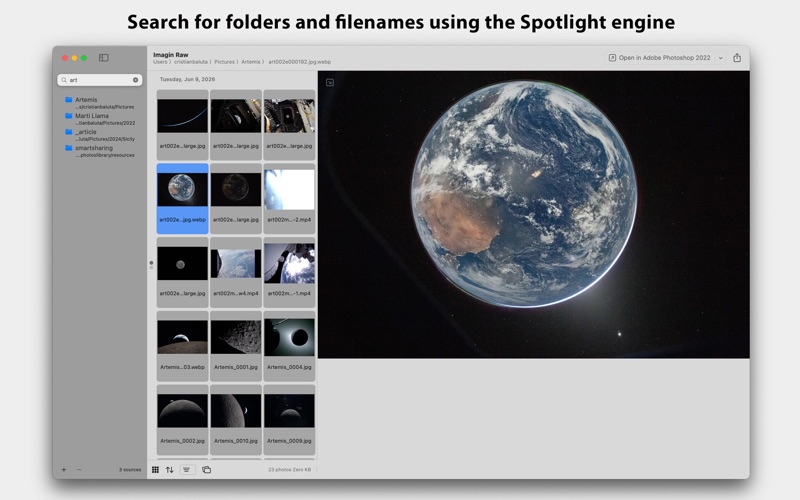Screen dimensions: 800x500
Task: Open the Marti Llama folder result
Action: (x=99, y=119)
